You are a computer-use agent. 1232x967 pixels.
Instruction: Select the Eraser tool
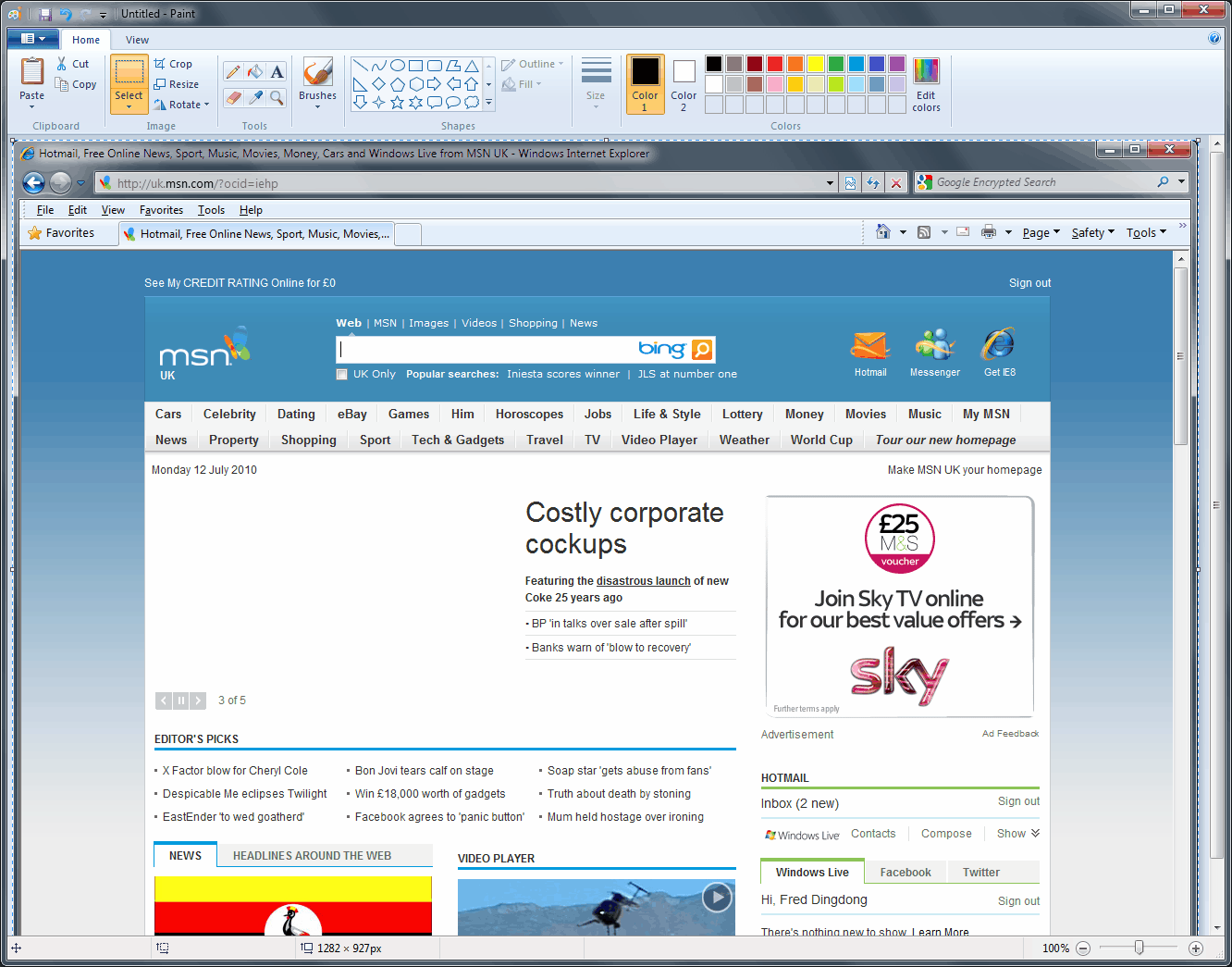tap(233, 97)
